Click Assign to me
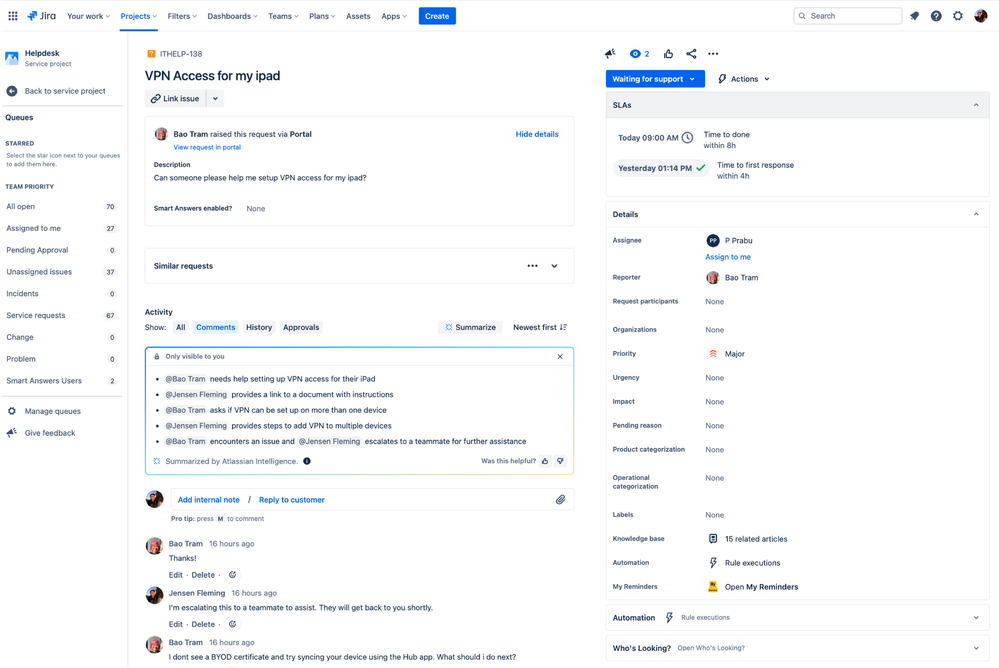 tap(728, 257)
